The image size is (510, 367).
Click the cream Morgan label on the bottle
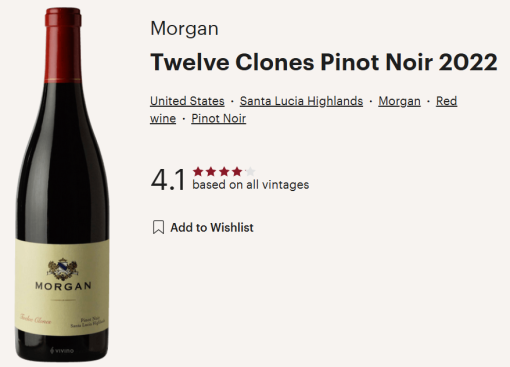point(62,287)
